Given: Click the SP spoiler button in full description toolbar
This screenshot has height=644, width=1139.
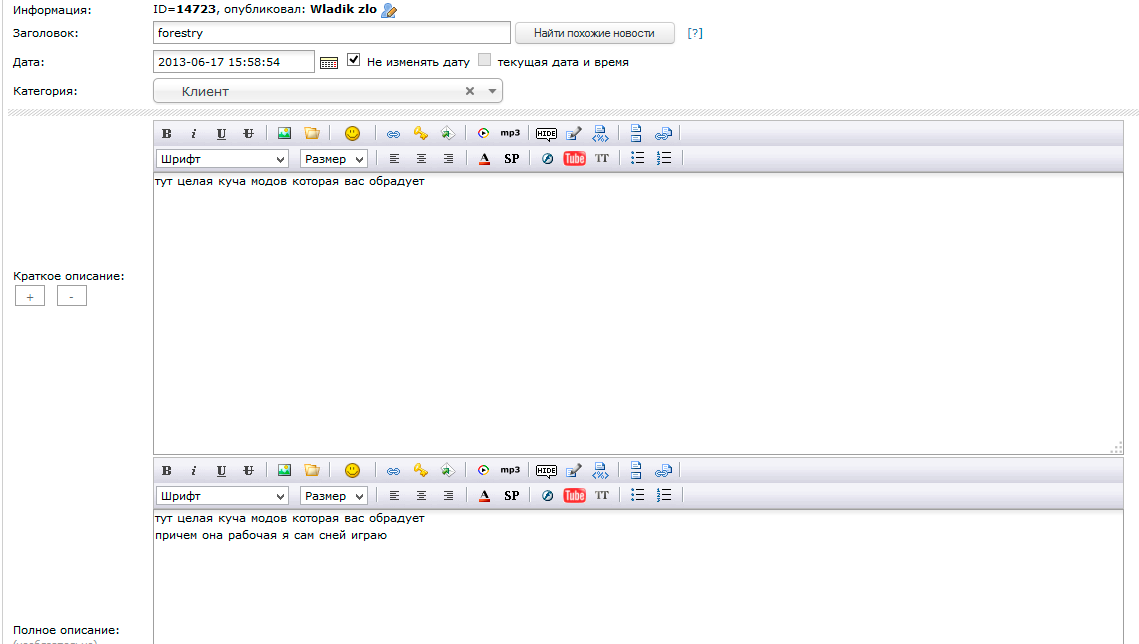Looking at the screenshot, I should pos(511,495).
